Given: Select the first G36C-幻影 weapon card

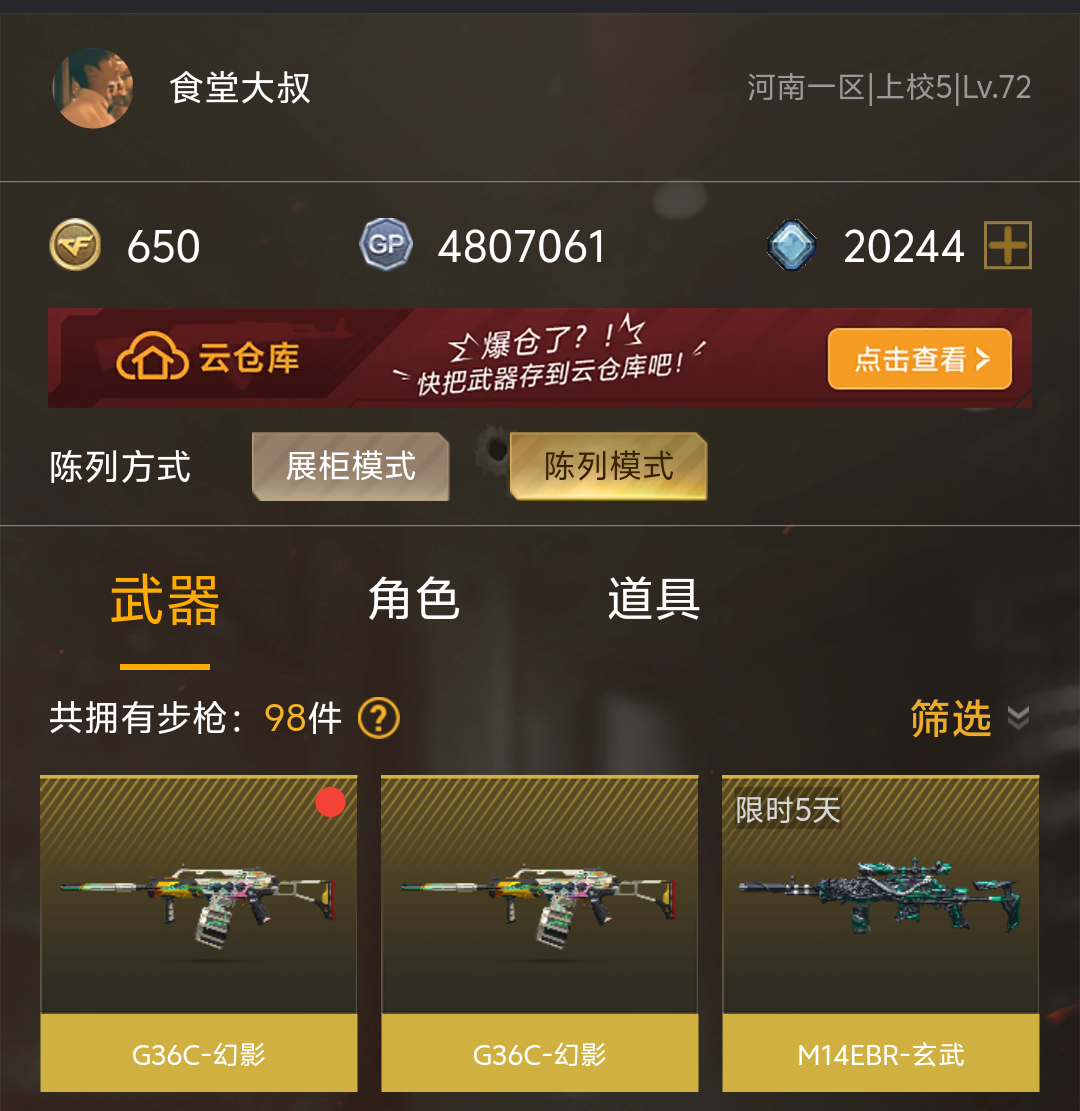Looking at the screenshot, I should [199, 934].
